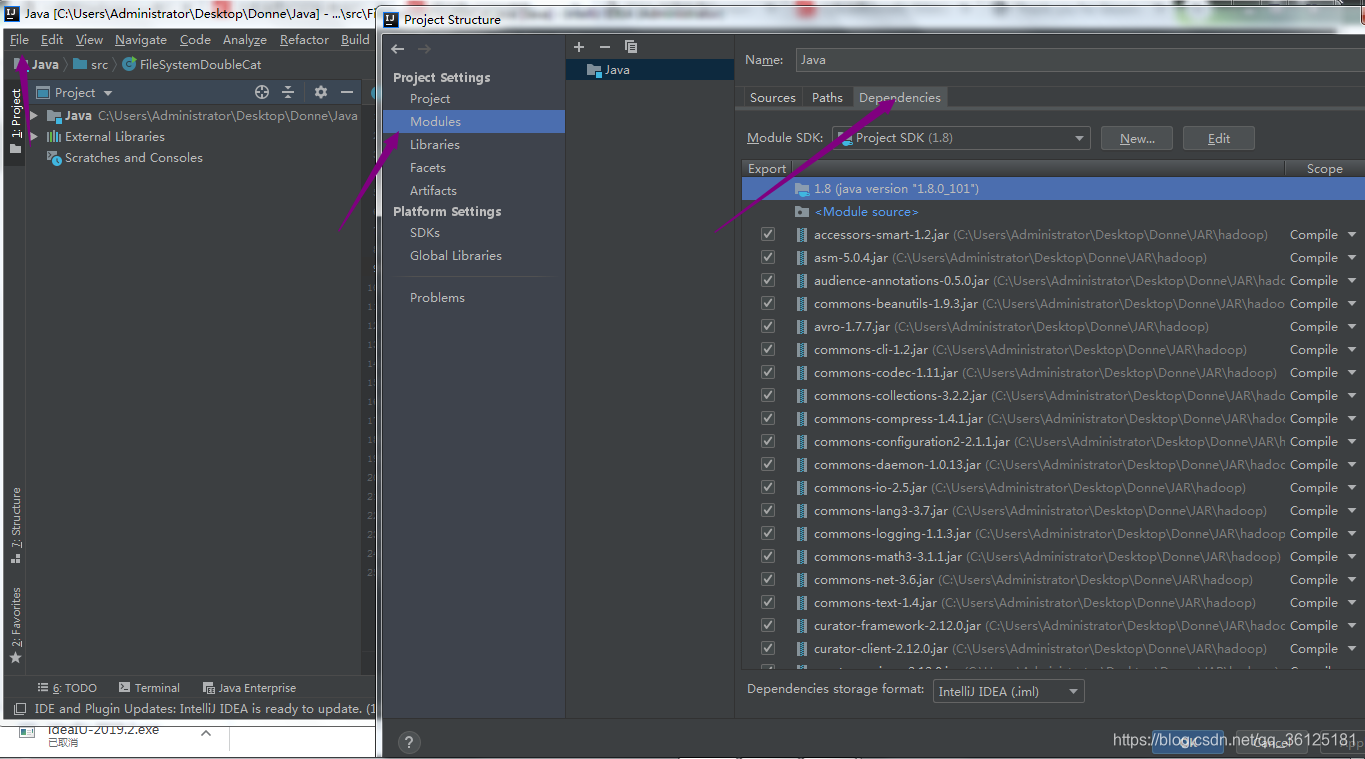Toggle export checkbox for audience-annotations-0.5.0.jar
The image size is (1365, 759).
[x=768, y=281]
